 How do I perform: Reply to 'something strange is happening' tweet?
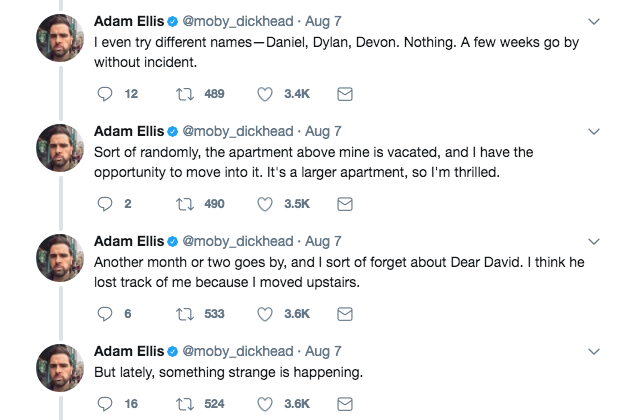(106, 404)
